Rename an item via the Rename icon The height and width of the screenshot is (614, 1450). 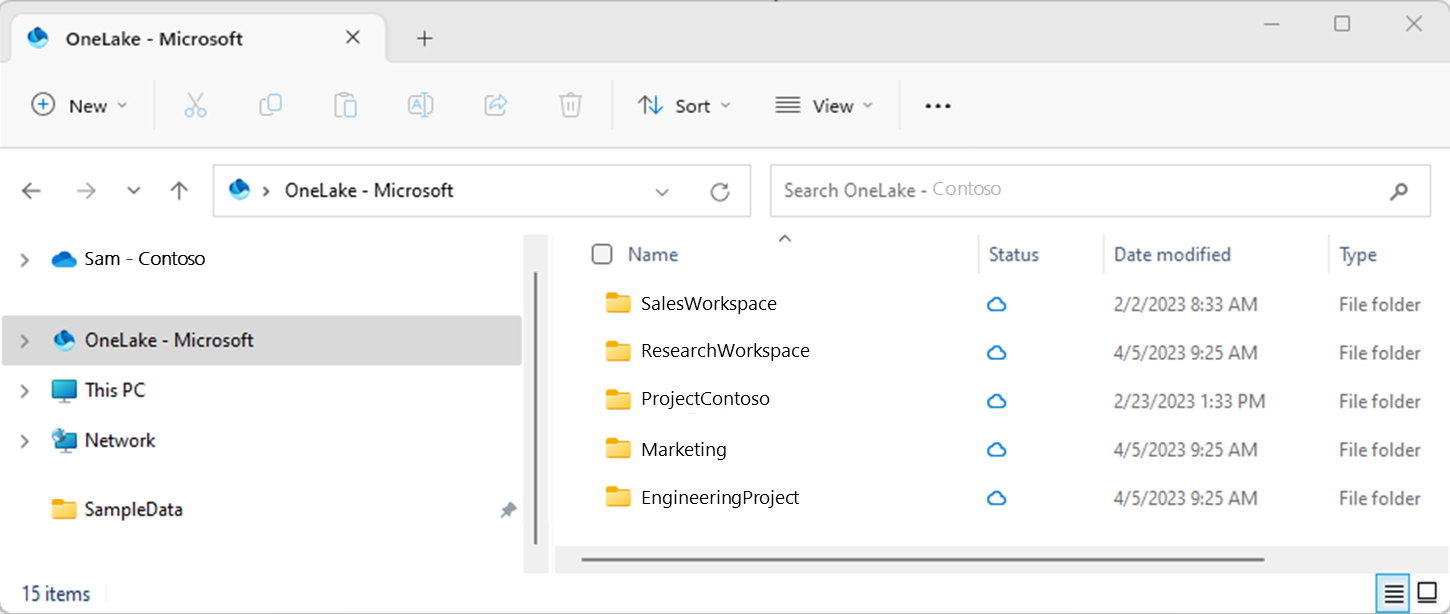pyautogui.click(x=420, y=105)
